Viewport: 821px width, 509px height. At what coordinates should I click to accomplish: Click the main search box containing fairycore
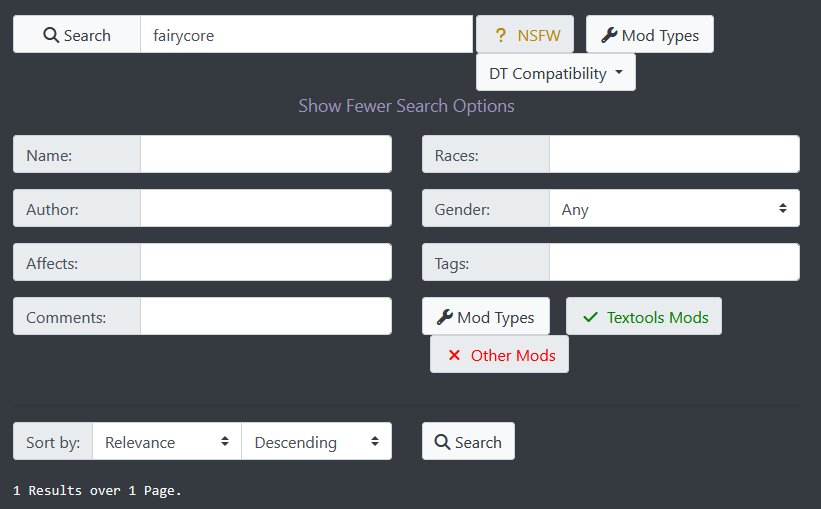[306, 34]
